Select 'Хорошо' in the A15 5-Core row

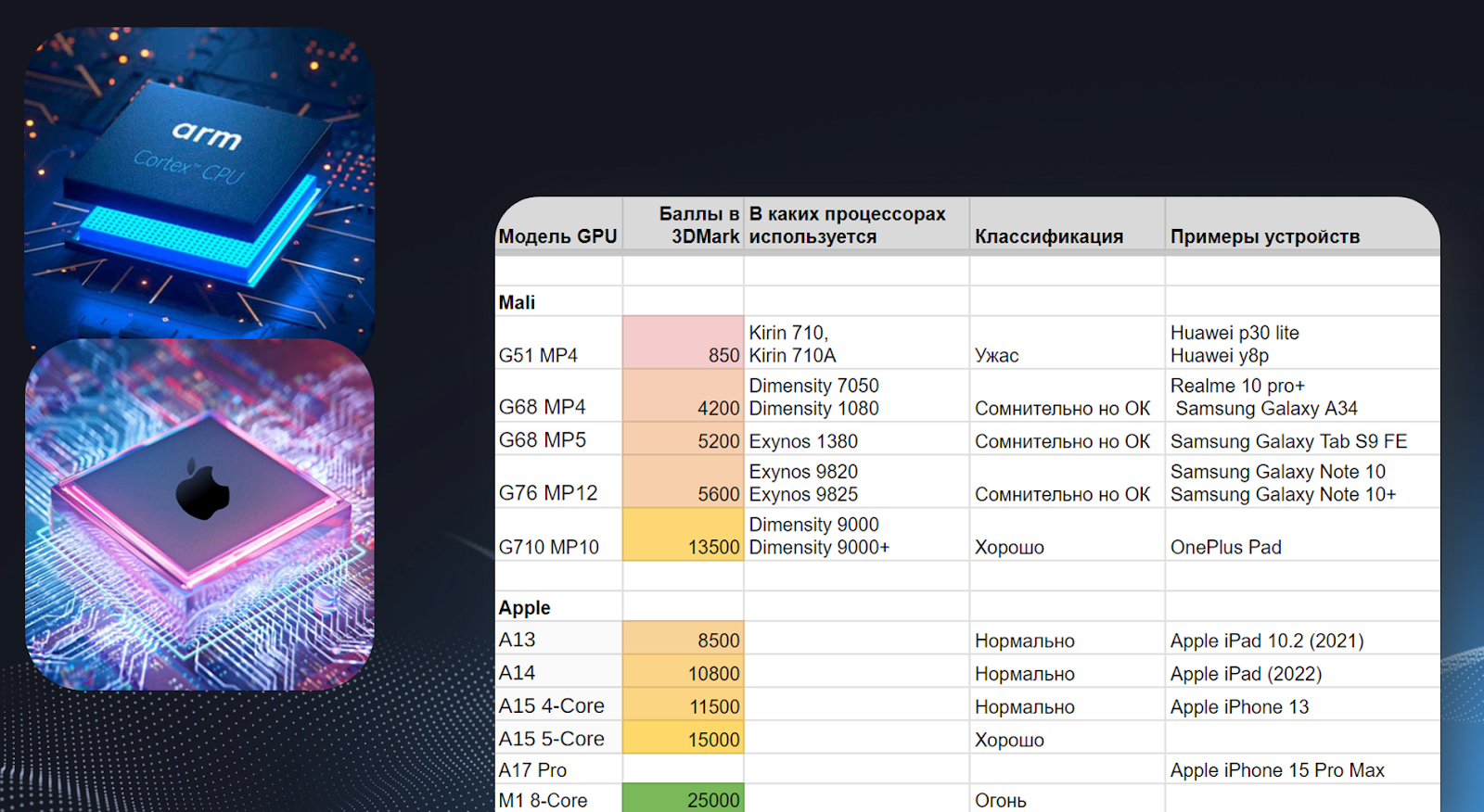[1067, 738]
